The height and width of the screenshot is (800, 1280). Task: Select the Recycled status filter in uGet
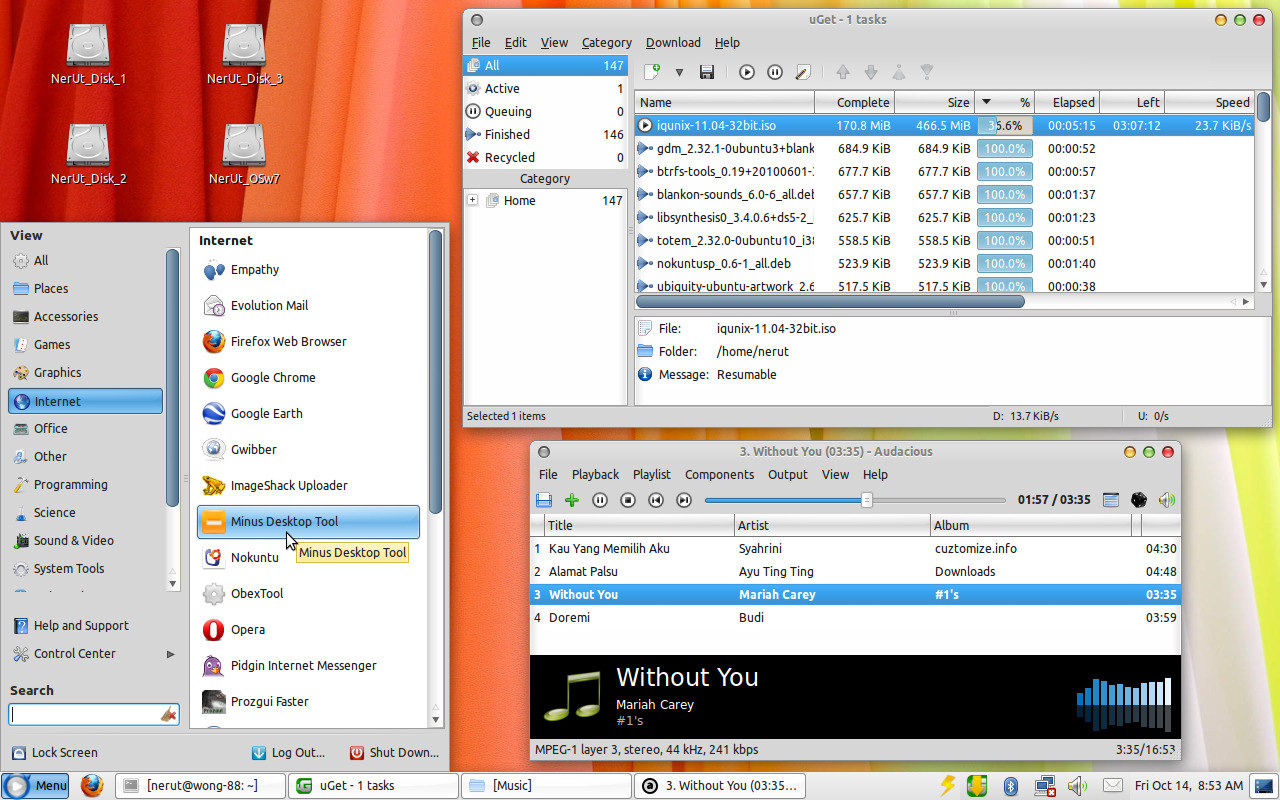[x=545, y=157]
